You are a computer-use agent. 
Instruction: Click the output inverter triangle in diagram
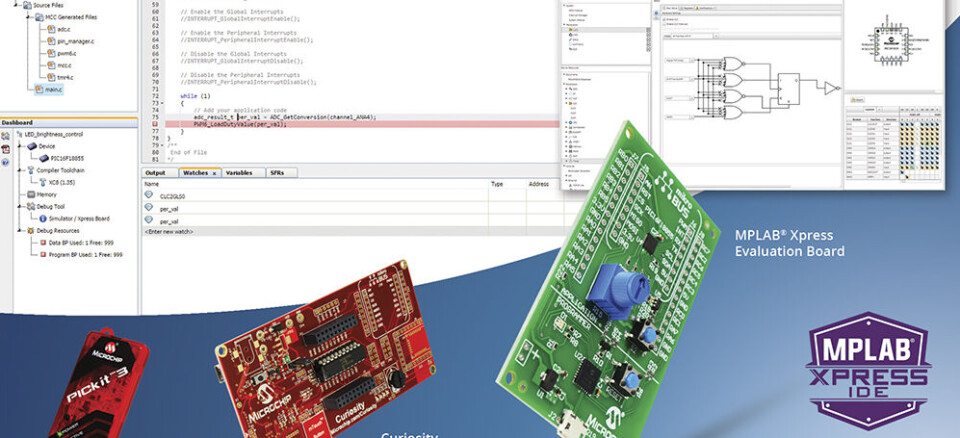pos(831,89)
